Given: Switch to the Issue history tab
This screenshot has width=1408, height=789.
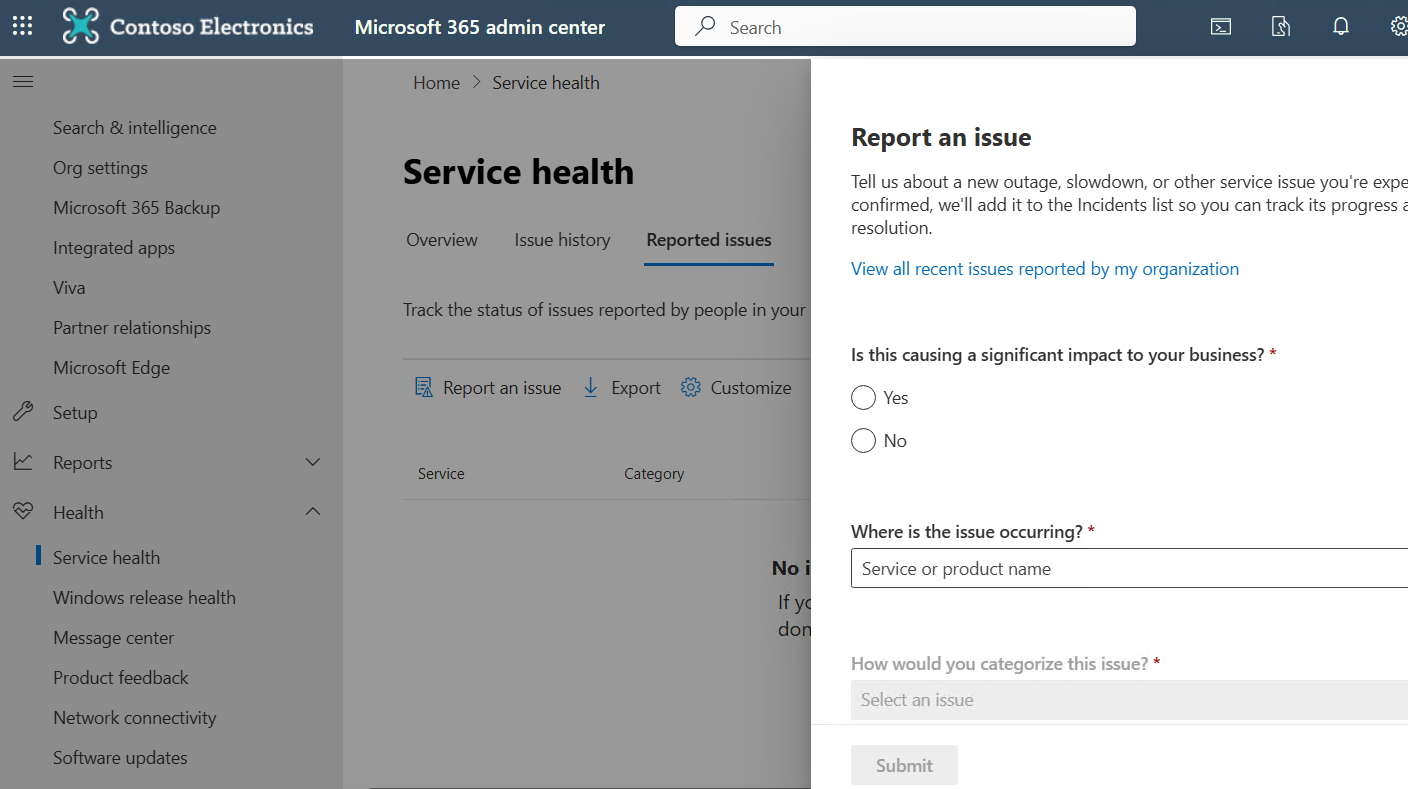Looking at the screenshot, I should click(562, 240).
